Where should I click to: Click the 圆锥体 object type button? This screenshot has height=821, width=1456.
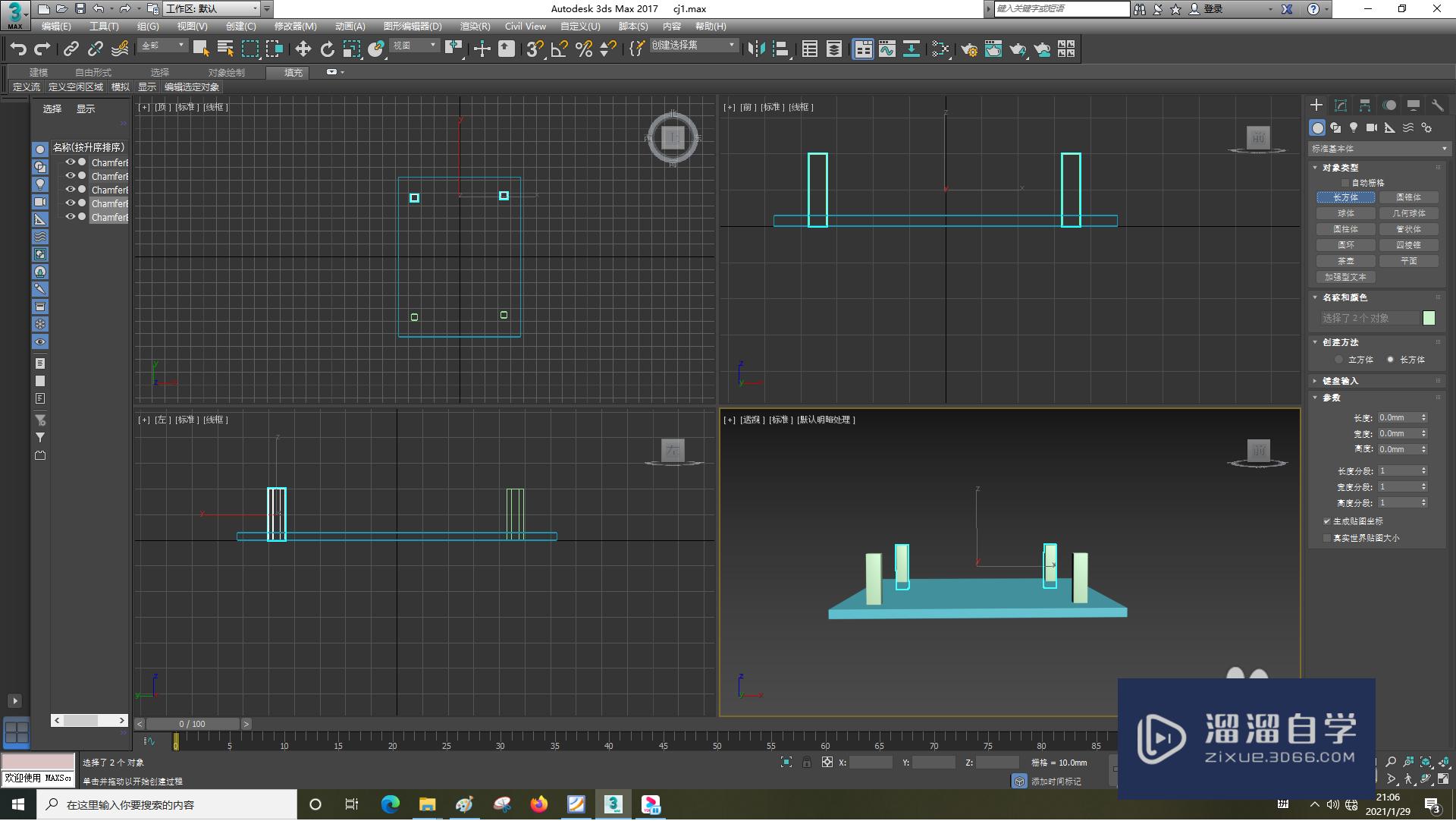tap(1409, 197)
